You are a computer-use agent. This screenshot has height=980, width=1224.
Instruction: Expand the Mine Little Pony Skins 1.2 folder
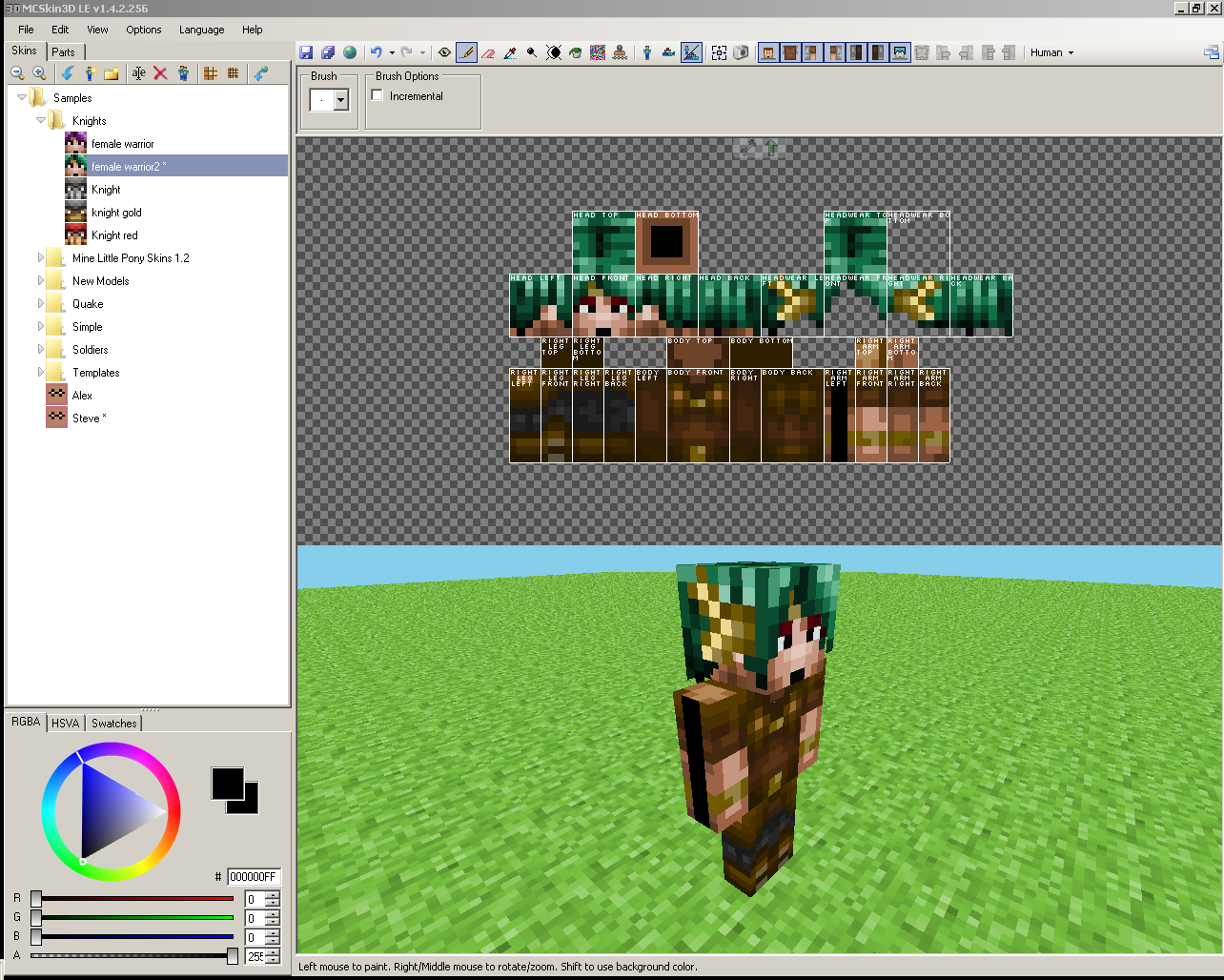41,257
